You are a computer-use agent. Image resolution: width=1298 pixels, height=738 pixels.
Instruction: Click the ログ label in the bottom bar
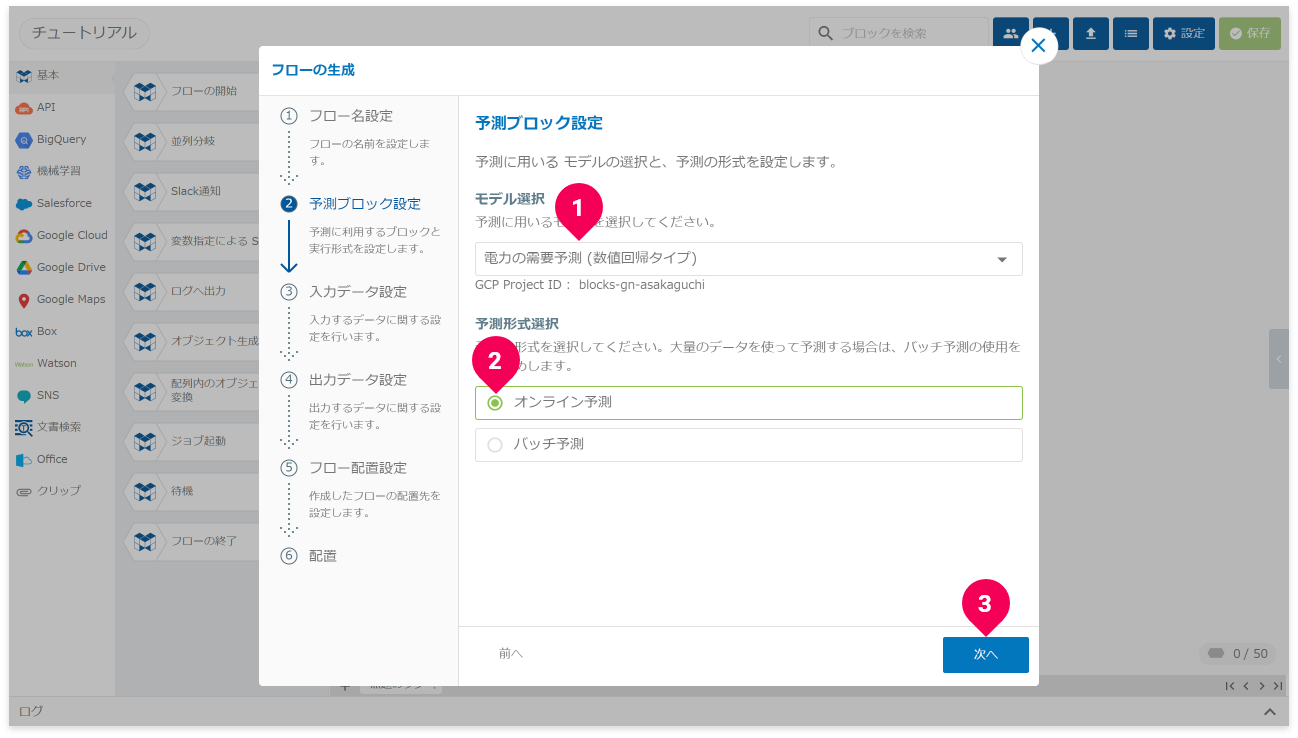coord(32,712)
